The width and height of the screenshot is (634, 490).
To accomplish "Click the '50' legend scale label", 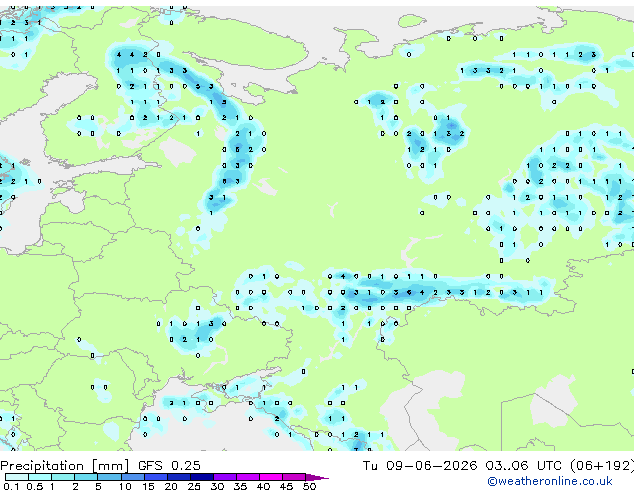I will 309,486.
